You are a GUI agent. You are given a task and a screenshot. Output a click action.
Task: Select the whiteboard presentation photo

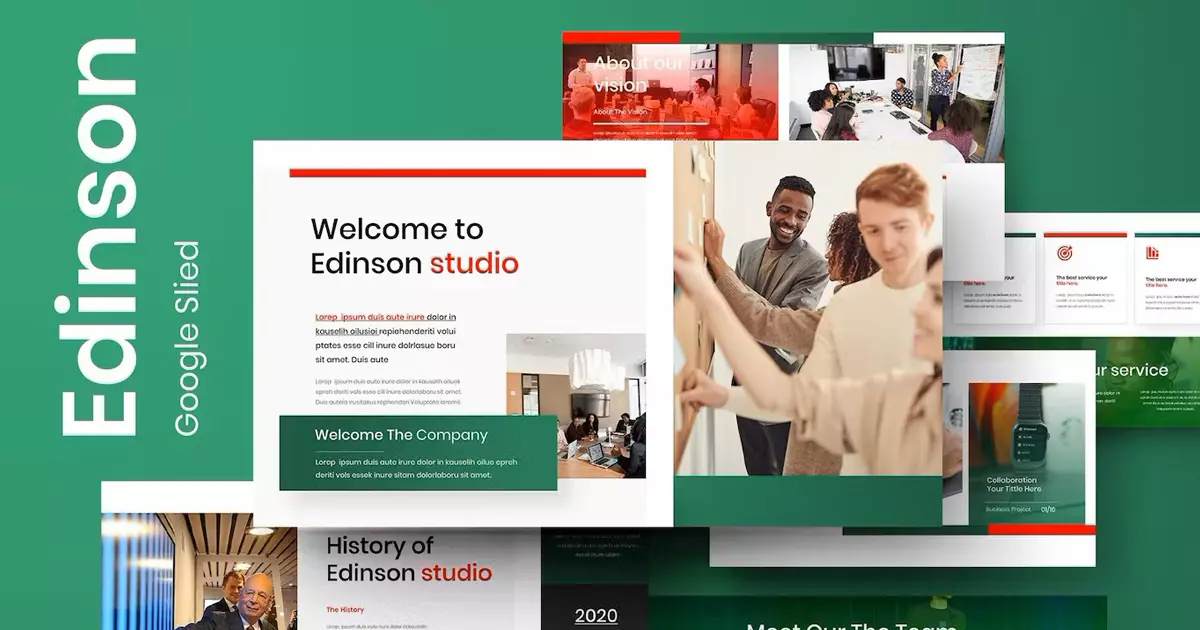[896, 102]
